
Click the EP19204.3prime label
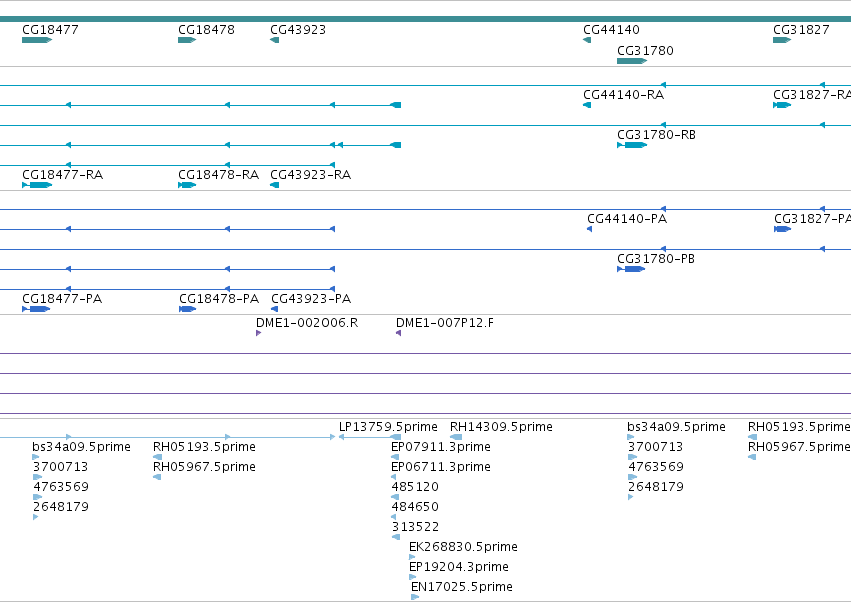[459, 567]
